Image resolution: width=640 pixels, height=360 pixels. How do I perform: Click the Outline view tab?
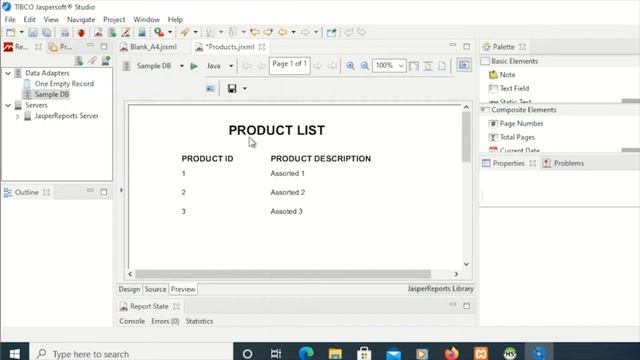[26, 192]
